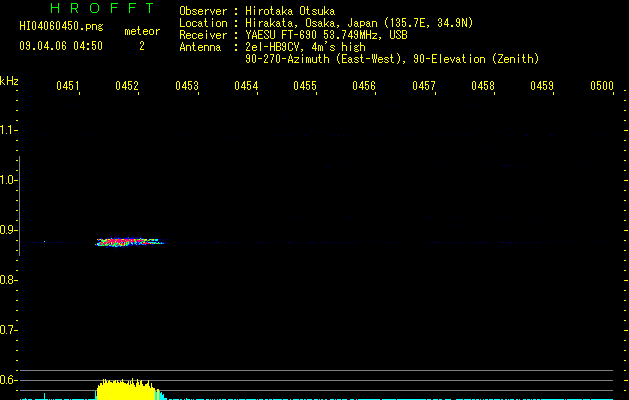Click the 1.1 kHz axis label
The height and width of the screenshot is (400, 629).
click(7, 130)
